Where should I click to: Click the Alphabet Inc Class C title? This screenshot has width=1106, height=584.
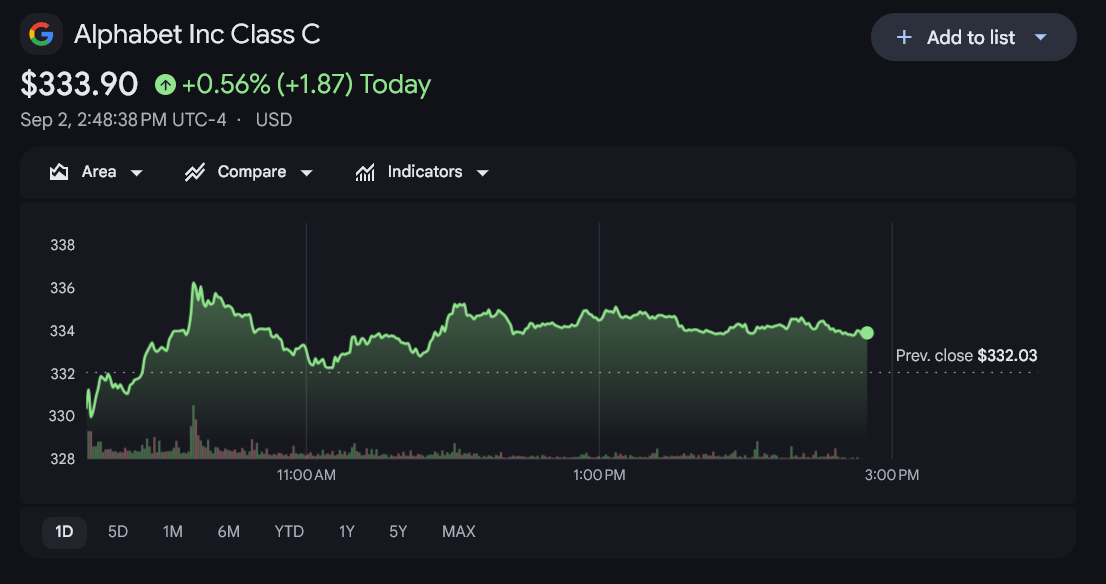click(197, 34)
